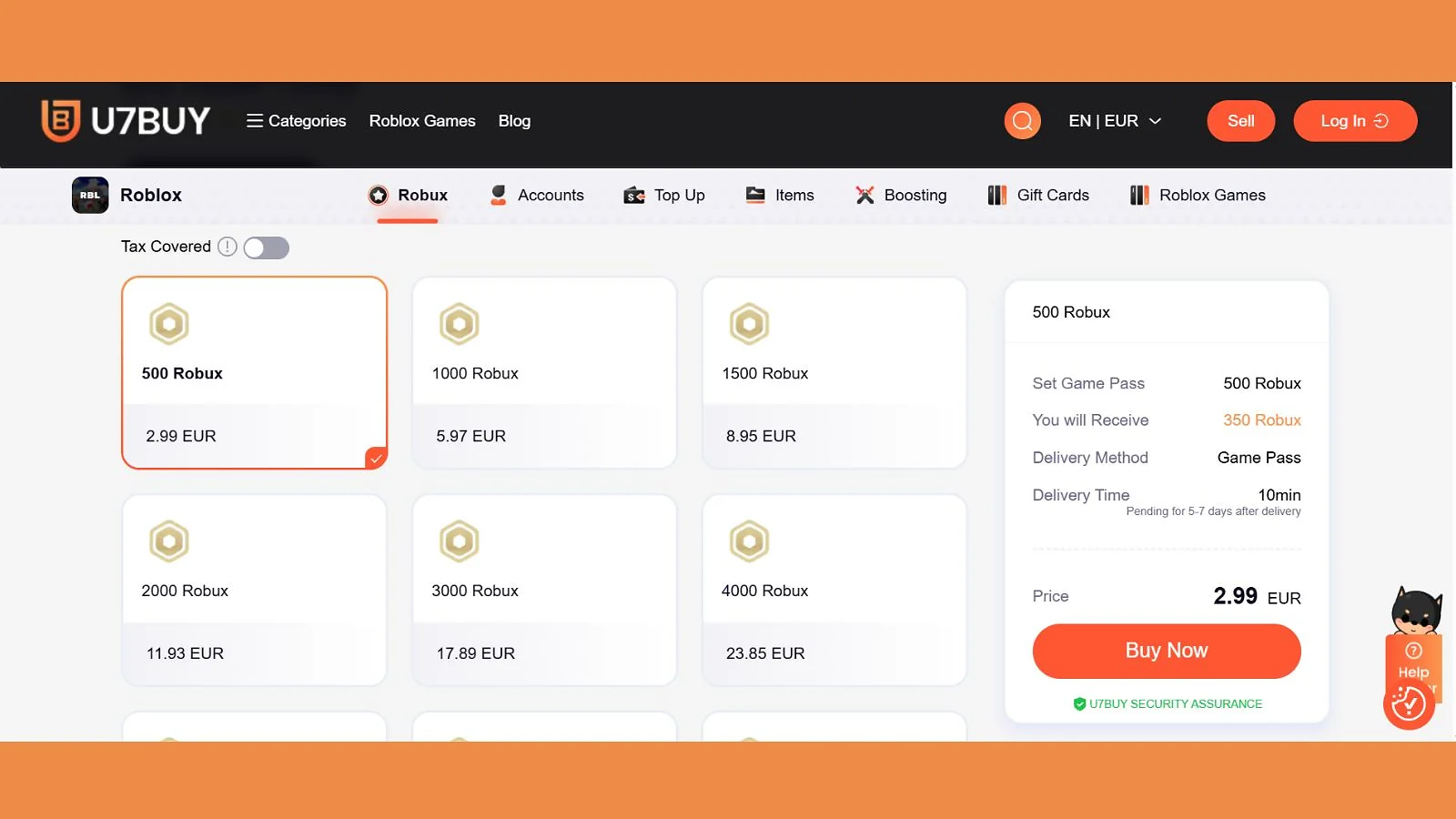Select the Robux tab

tap(408, 195)
